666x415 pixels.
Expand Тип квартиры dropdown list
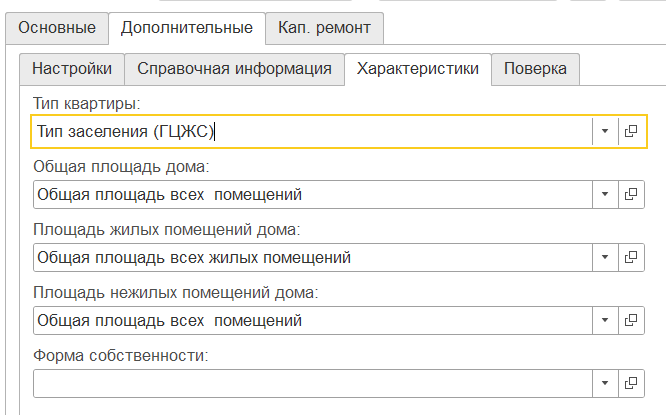tap(605, 131)
